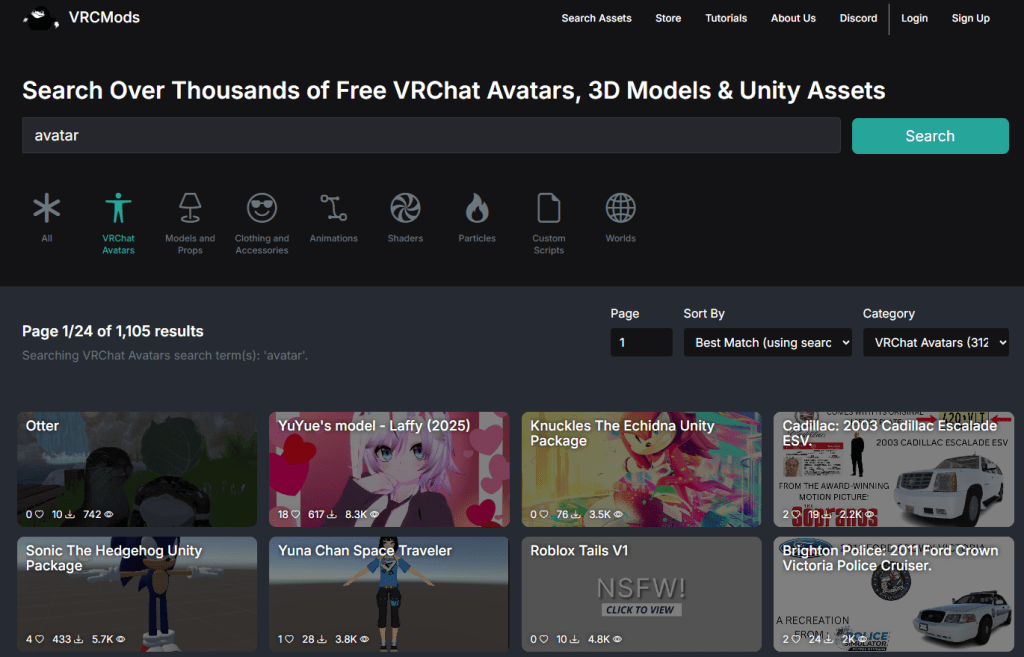Click the Sign Up link

click(970, 18)
